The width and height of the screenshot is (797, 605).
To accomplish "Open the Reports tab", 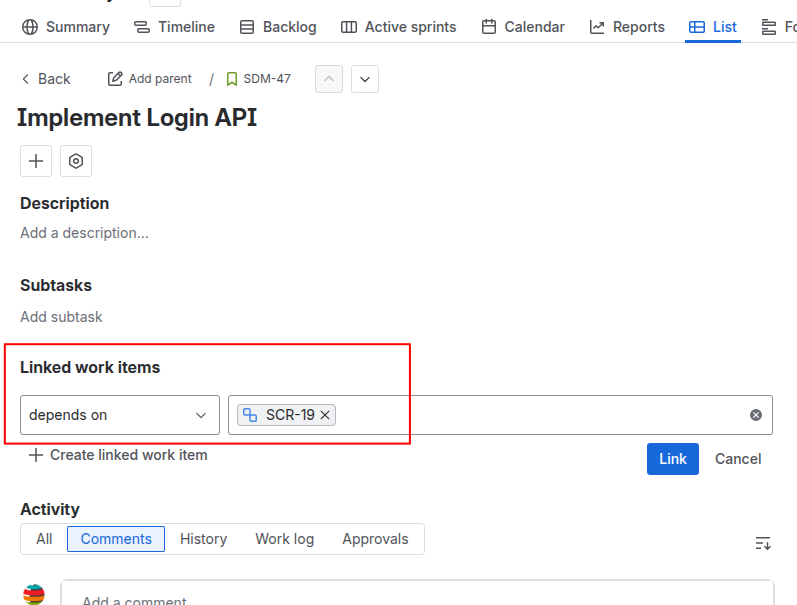I will [x=627, y=27].
